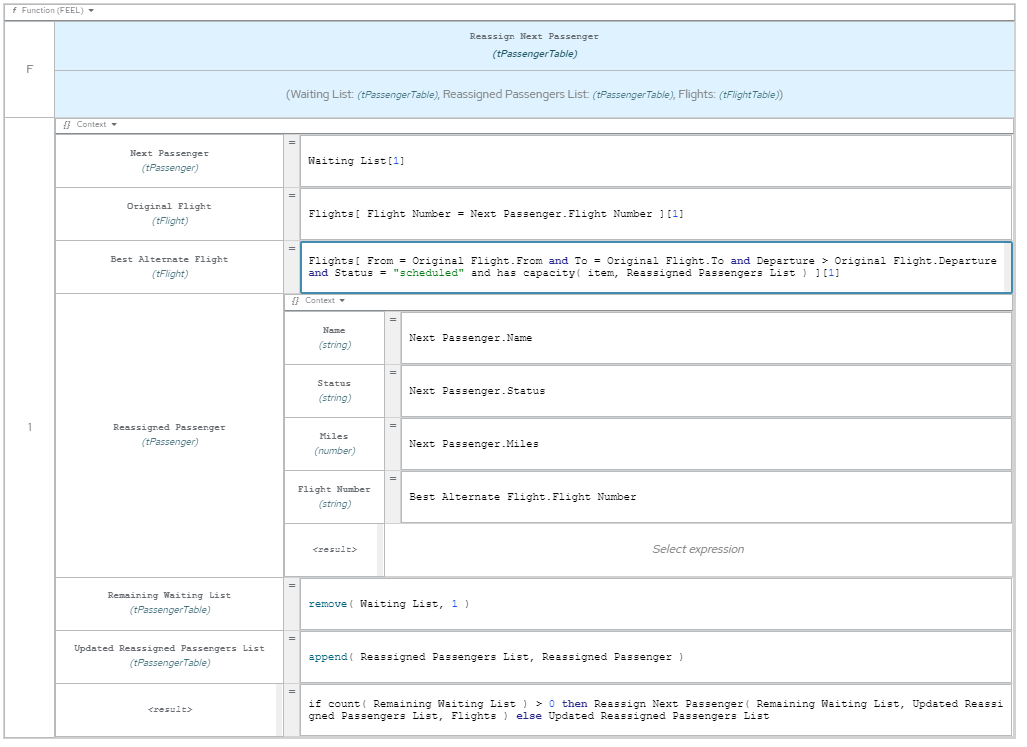Viewport: 1027px width, 747px height.
Task: Edit the Next Passenger.Miles expression
Action: point(706,444)
